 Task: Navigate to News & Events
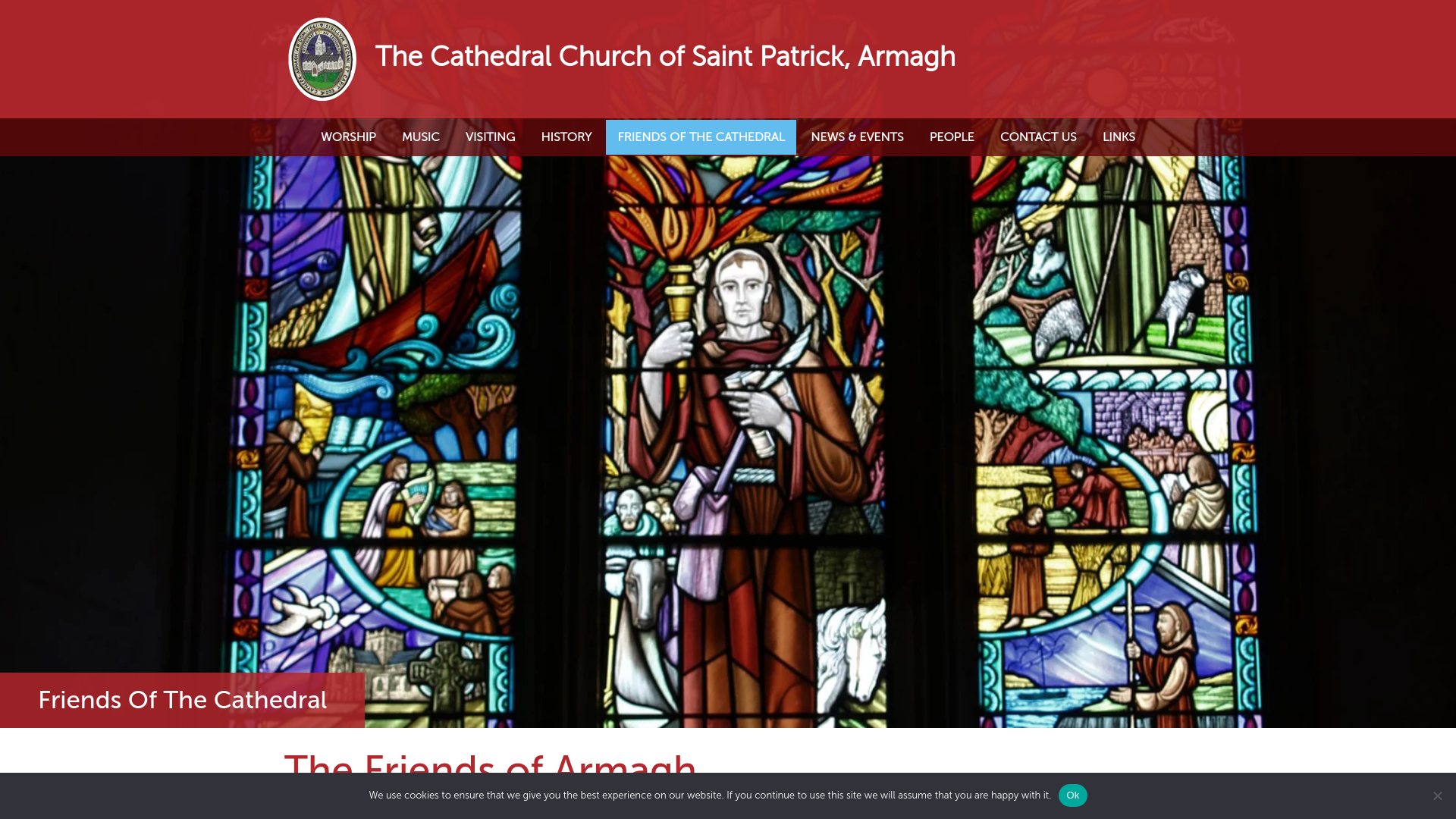click(857, 137)
